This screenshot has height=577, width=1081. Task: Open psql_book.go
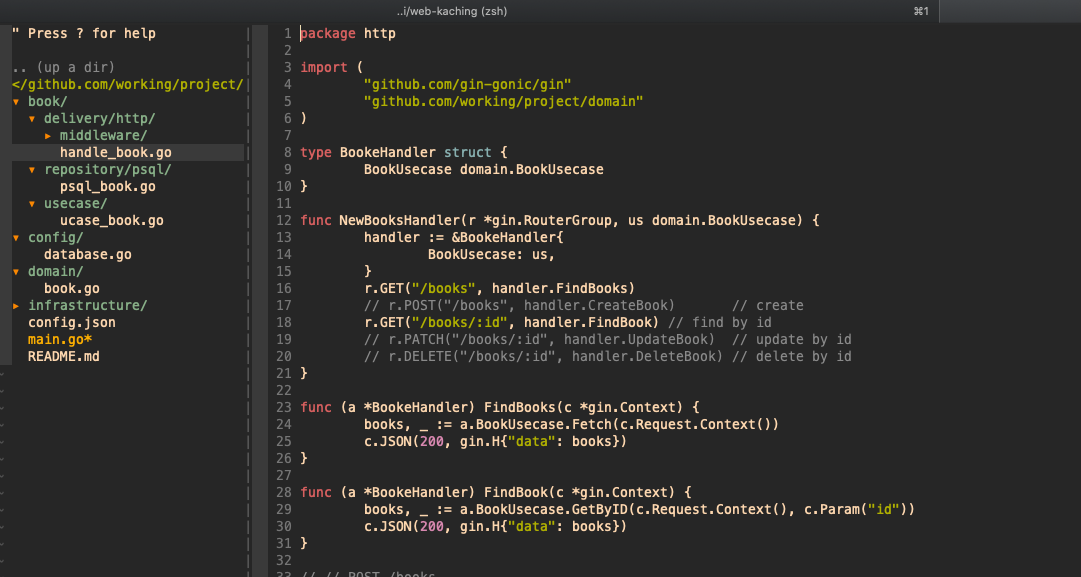[107, 186]
